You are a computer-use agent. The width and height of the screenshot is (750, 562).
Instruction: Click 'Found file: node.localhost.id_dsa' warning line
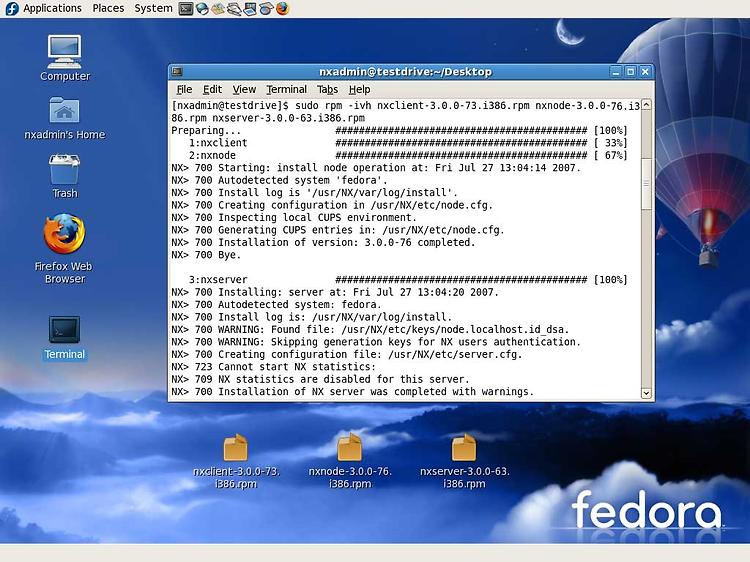370,329
